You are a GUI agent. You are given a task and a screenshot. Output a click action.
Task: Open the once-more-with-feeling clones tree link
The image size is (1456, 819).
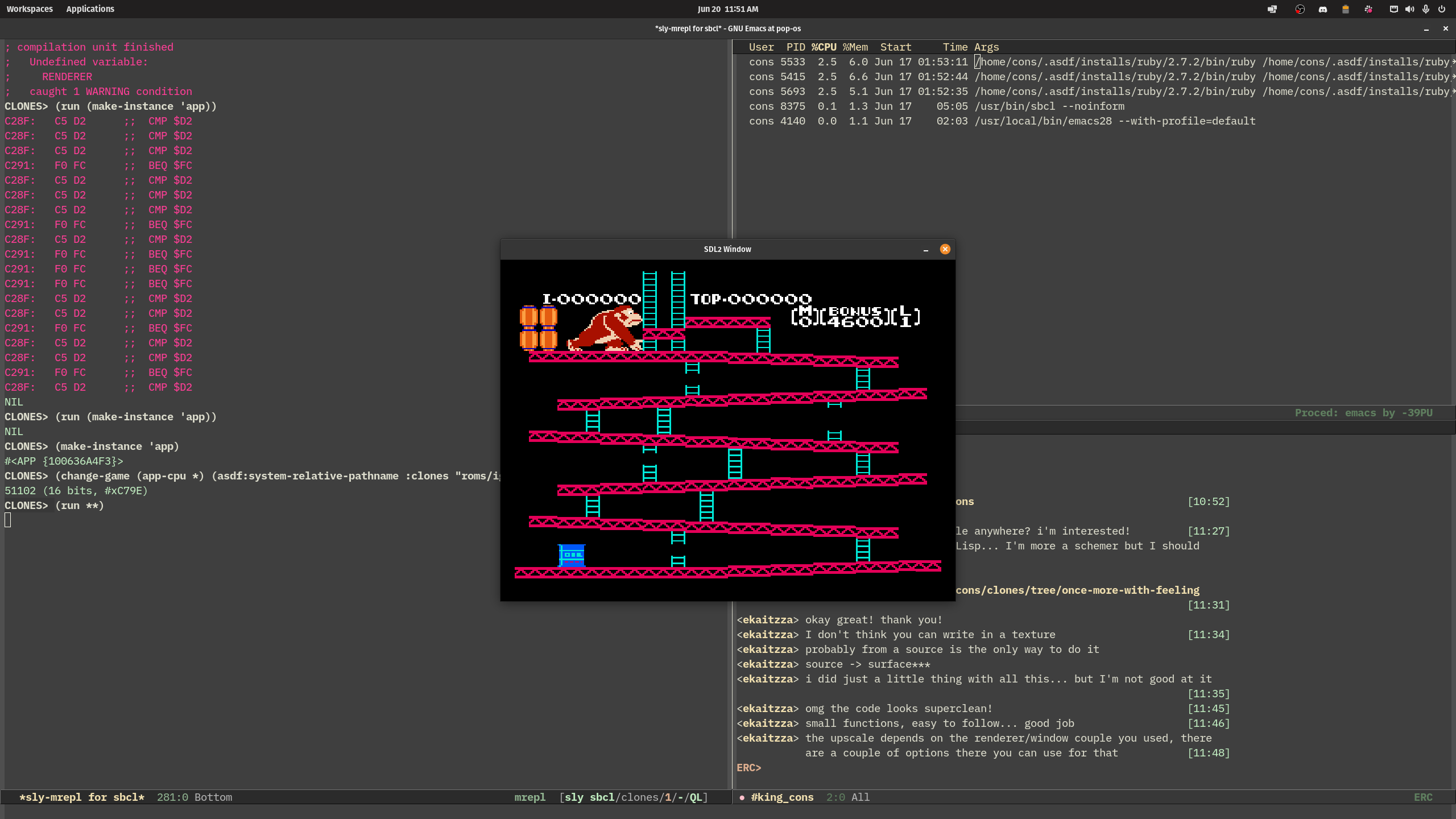point(1077,590)
